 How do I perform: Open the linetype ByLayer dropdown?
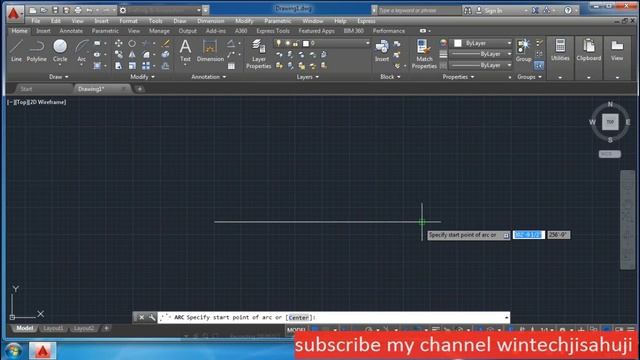coord(481,65)
